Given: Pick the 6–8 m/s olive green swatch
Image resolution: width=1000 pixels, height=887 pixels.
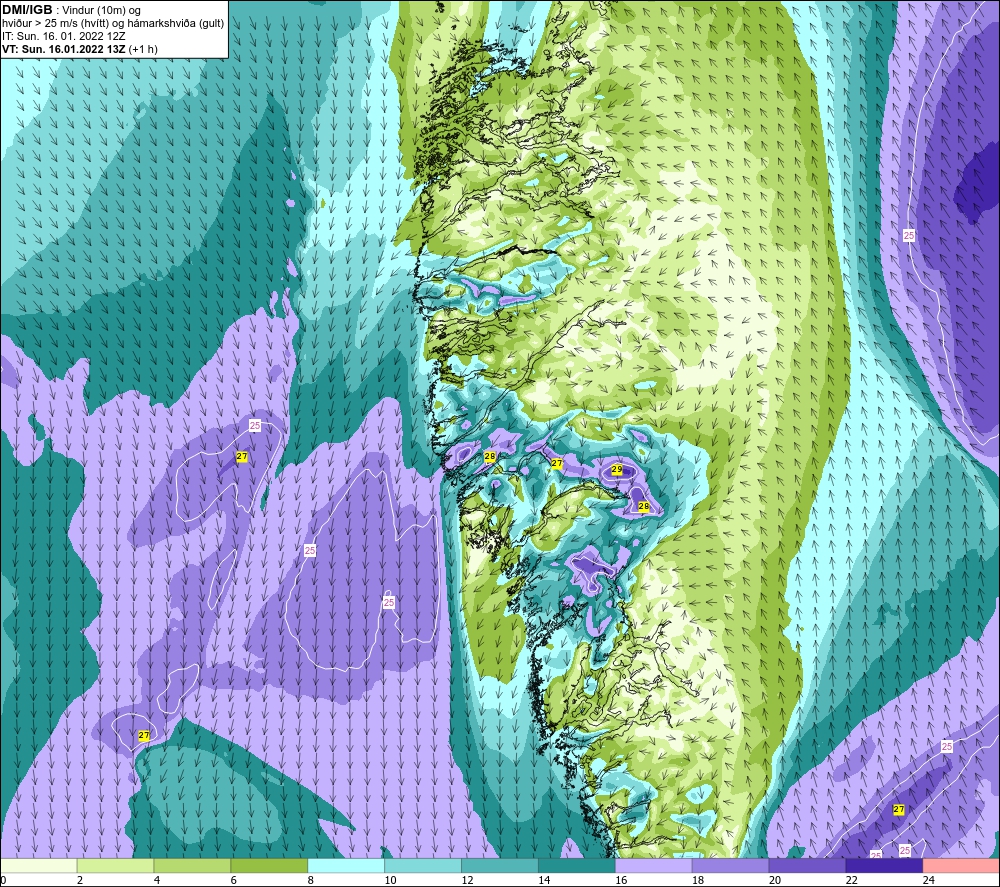Looking at the screenshot, I should pos(269,865).
